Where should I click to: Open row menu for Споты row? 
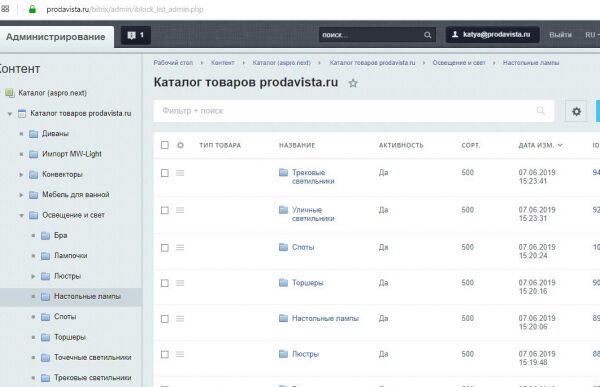tap(180, 248)
